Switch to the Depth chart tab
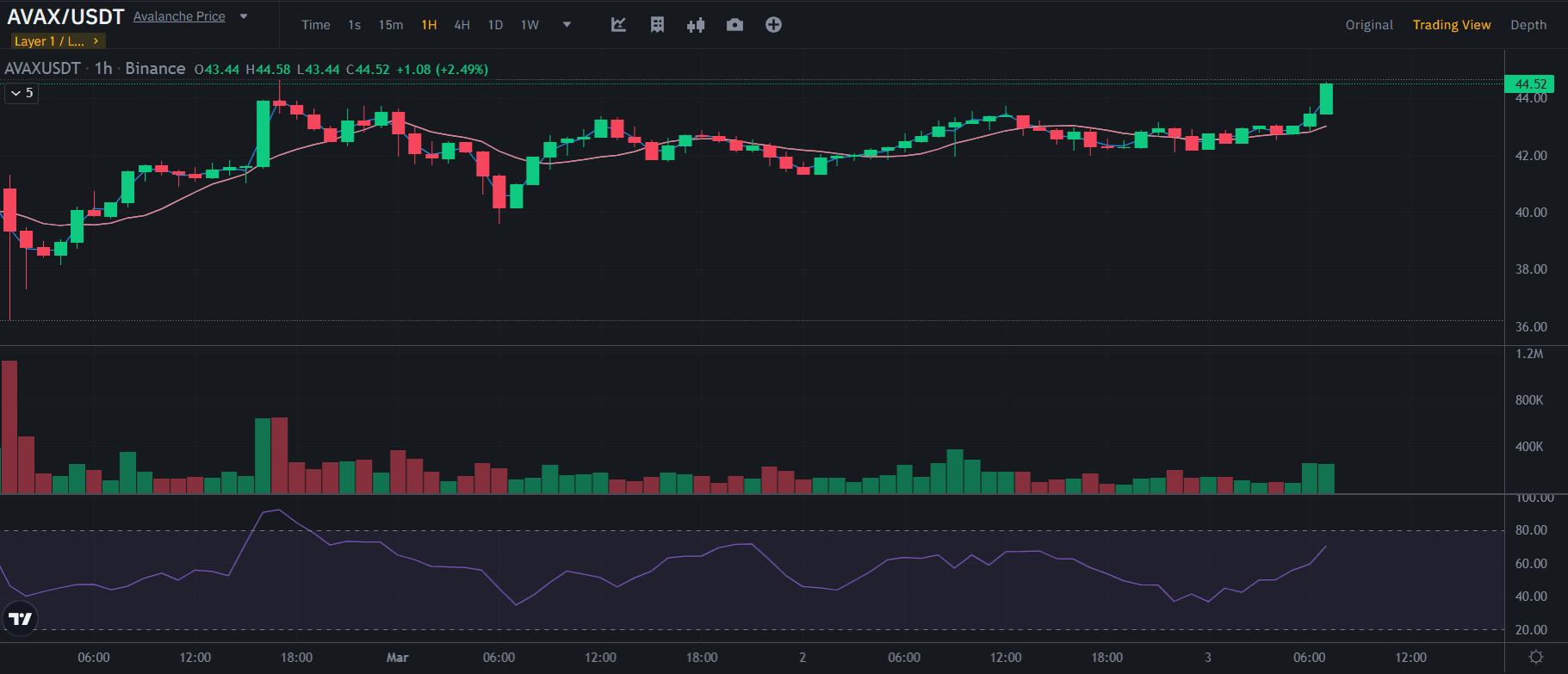Viewport: 1568px width, 674px height. point(1528,25)
